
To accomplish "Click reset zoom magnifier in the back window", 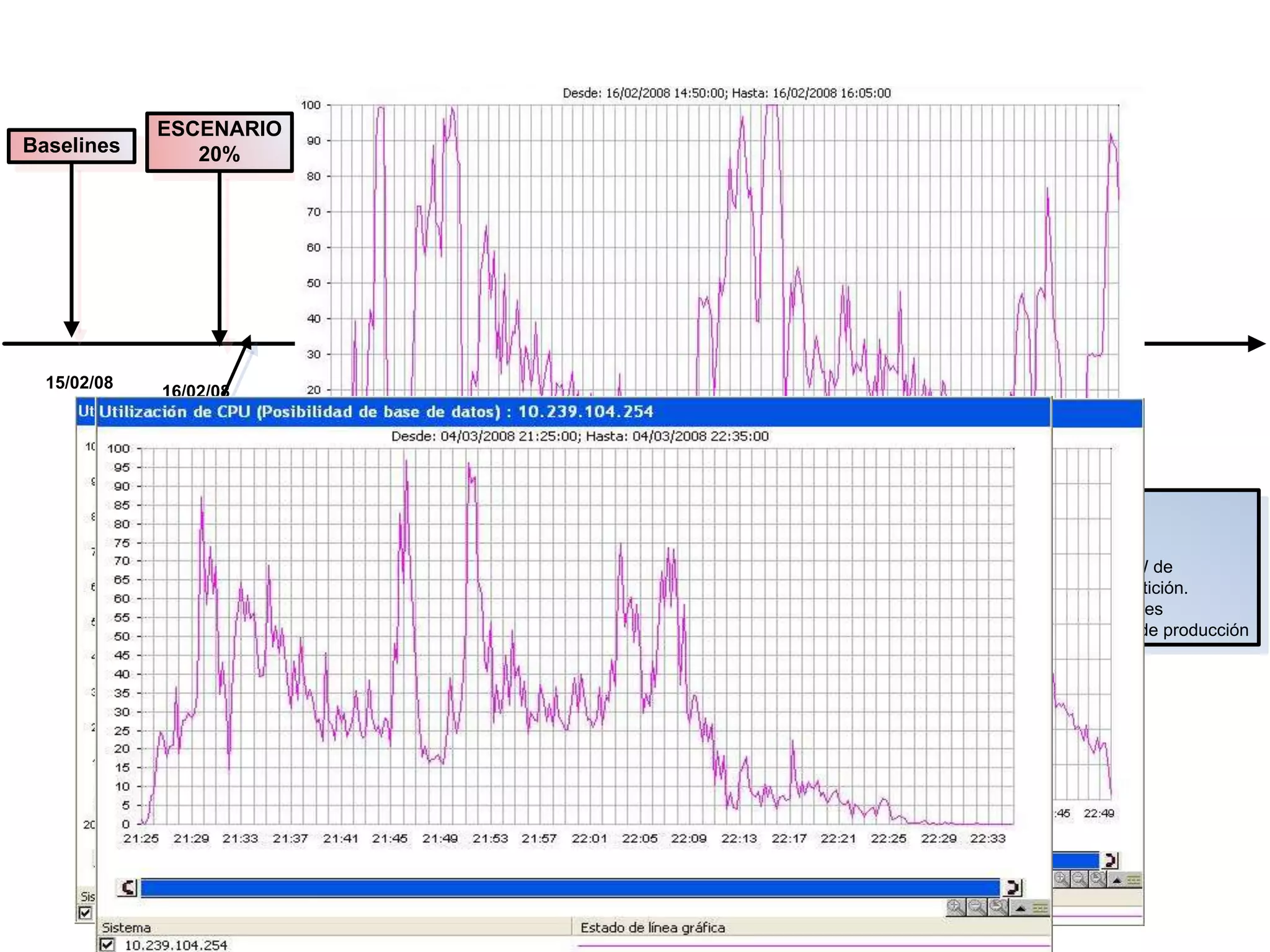I will pos(1098,879).
